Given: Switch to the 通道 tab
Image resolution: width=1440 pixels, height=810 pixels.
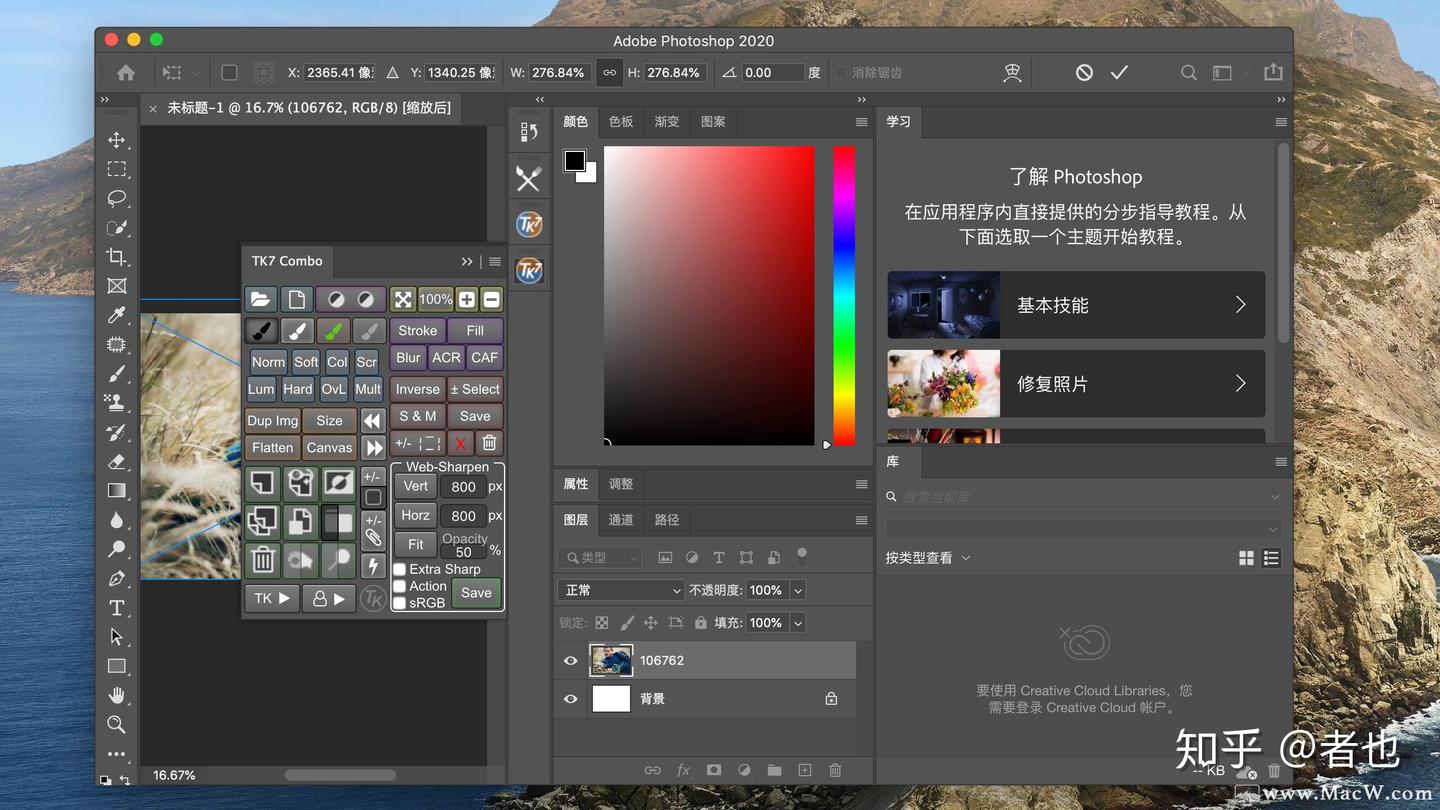Looking at the screenshot, I should [620, 520].
